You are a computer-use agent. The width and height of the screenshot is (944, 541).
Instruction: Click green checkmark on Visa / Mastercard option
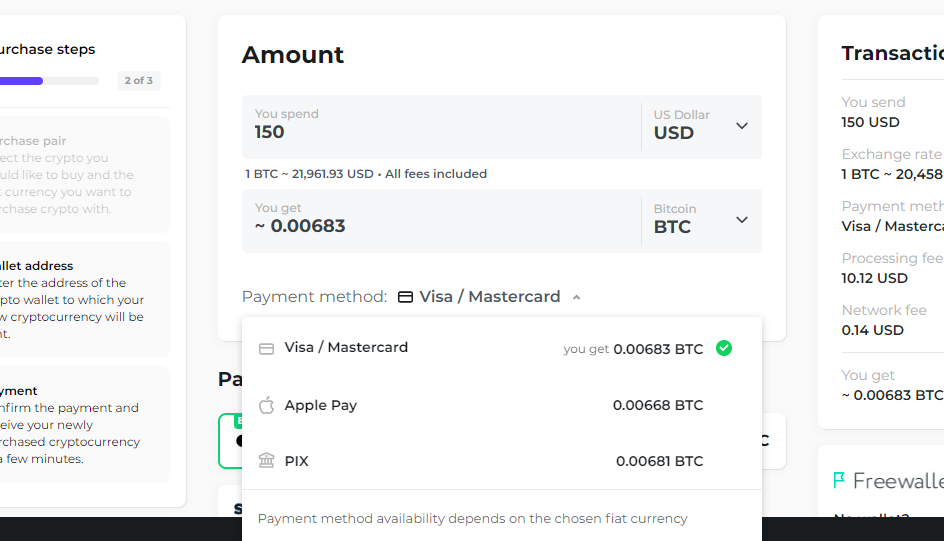click(x=724, y=348)
